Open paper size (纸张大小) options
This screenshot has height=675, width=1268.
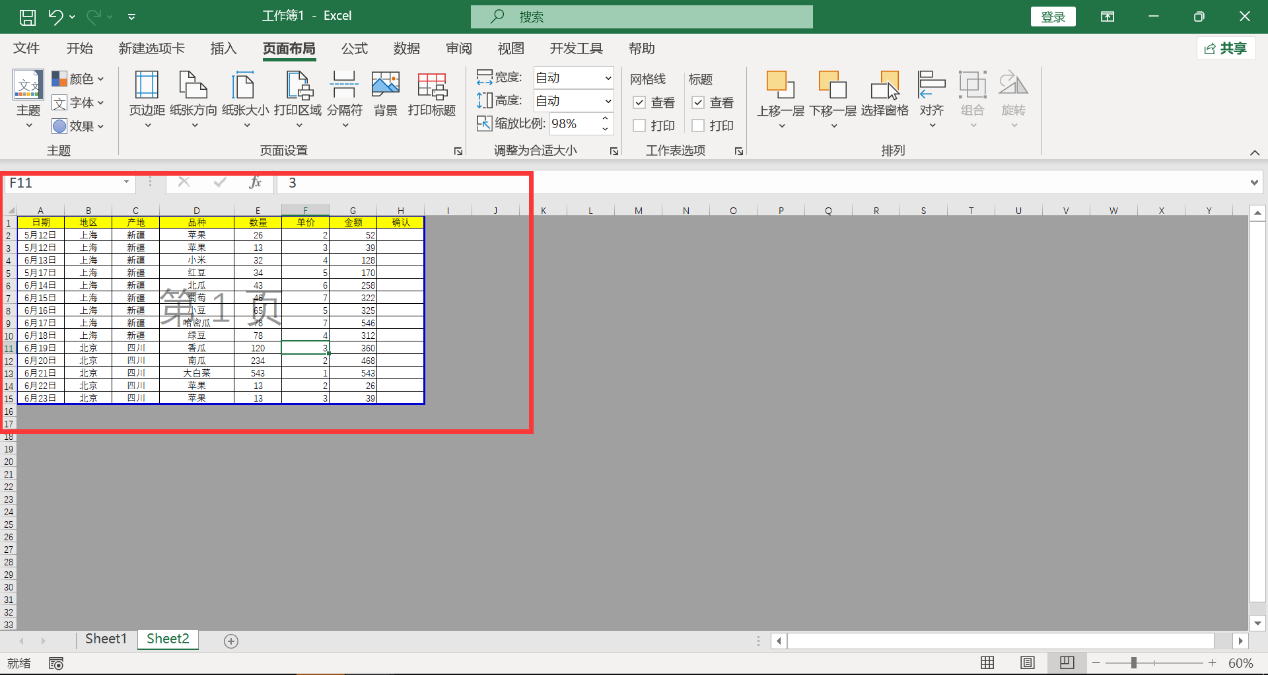(x=245, y=100)
